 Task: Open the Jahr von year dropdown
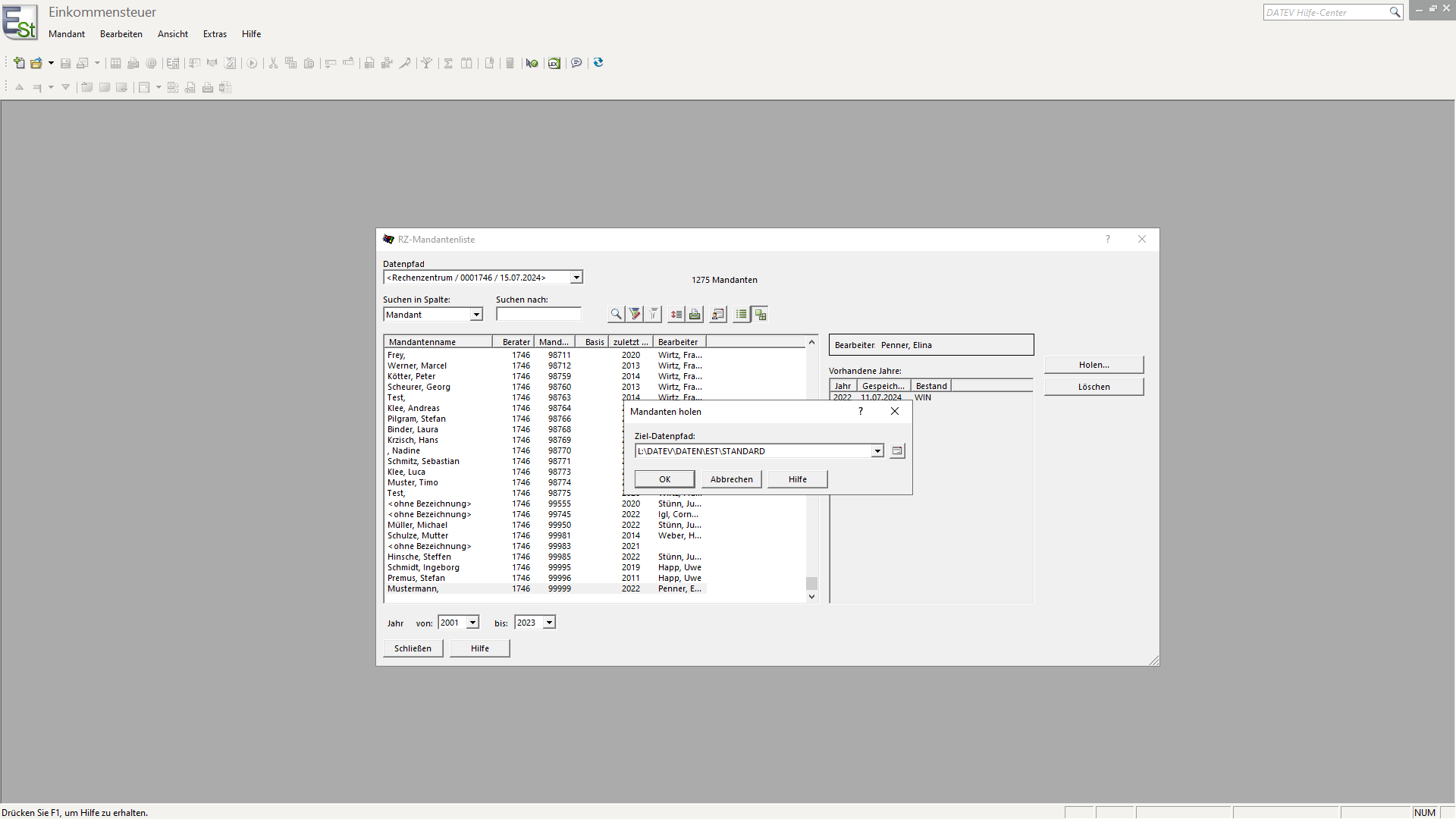(472, 623)
